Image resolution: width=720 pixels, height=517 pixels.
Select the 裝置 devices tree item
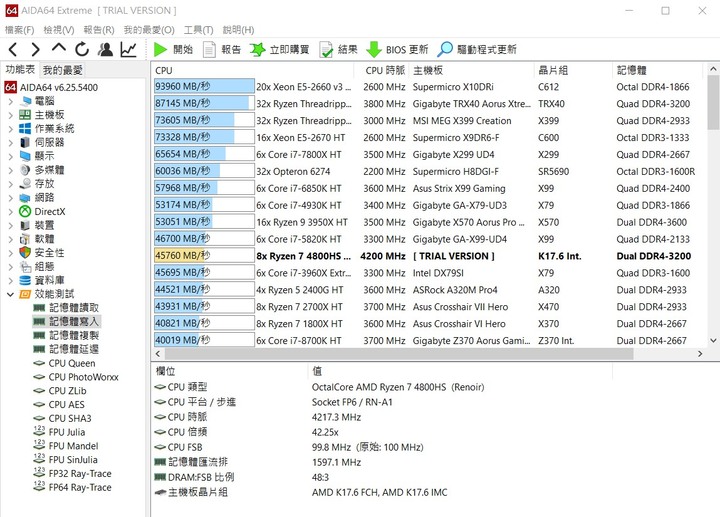pyautogui.click(x=37, y=225)
